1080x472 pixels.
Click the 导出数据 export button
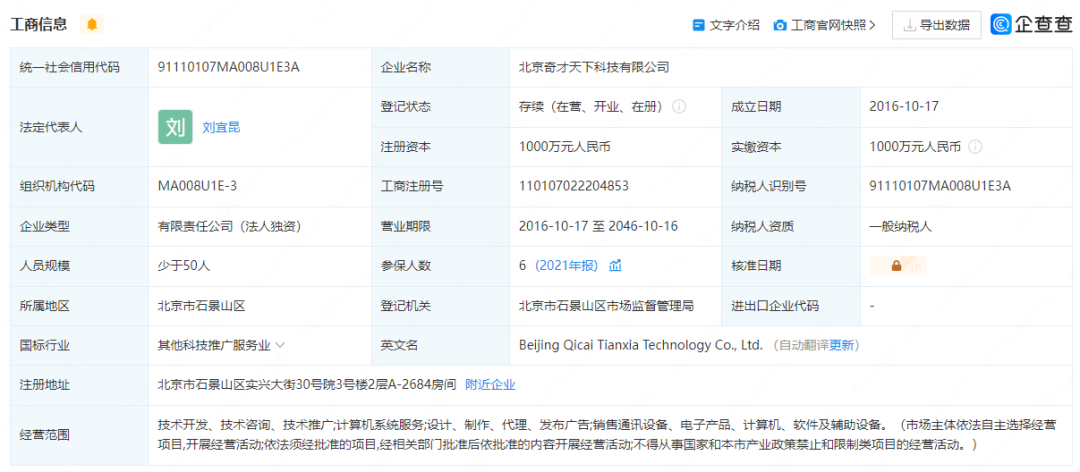[x=937, y=25]
